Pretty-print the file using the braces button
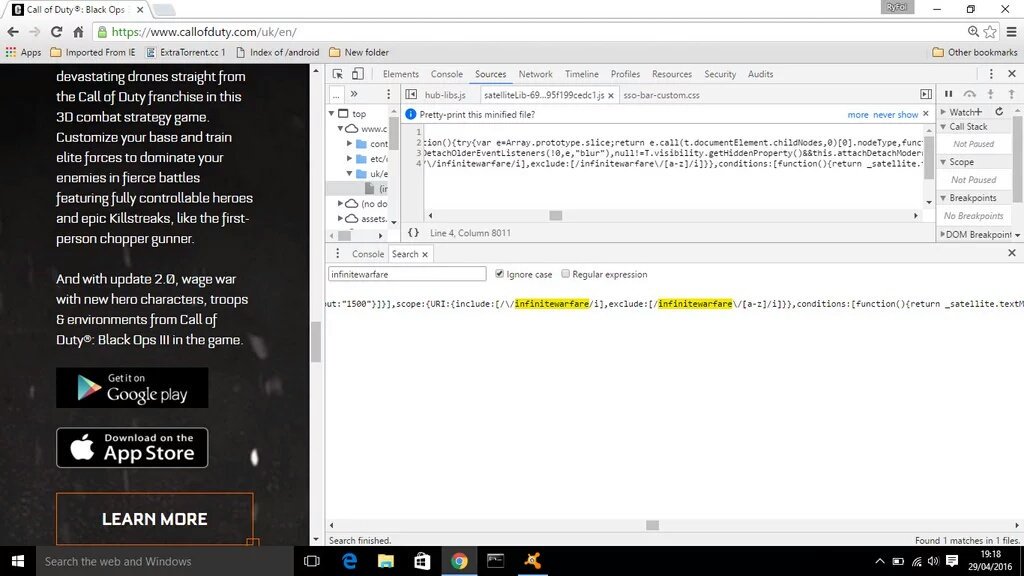Image resolution: width=1024 pixels, height=576 pixels. (x=413, y=232)
